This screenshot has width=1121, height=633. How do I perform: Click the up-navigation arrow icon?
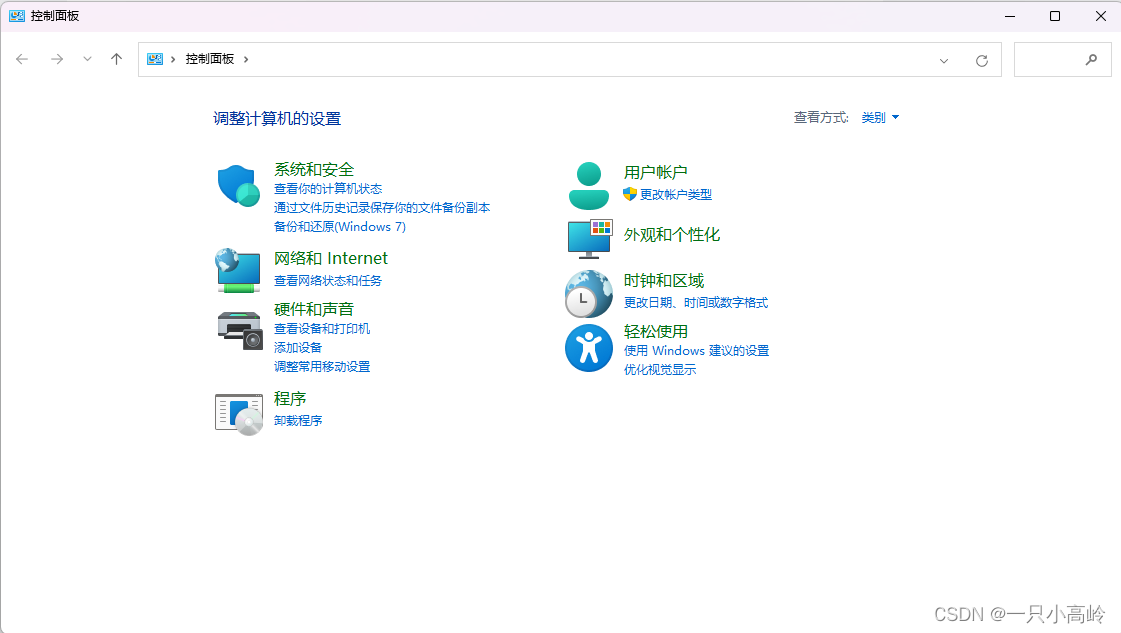coord(116,59)
